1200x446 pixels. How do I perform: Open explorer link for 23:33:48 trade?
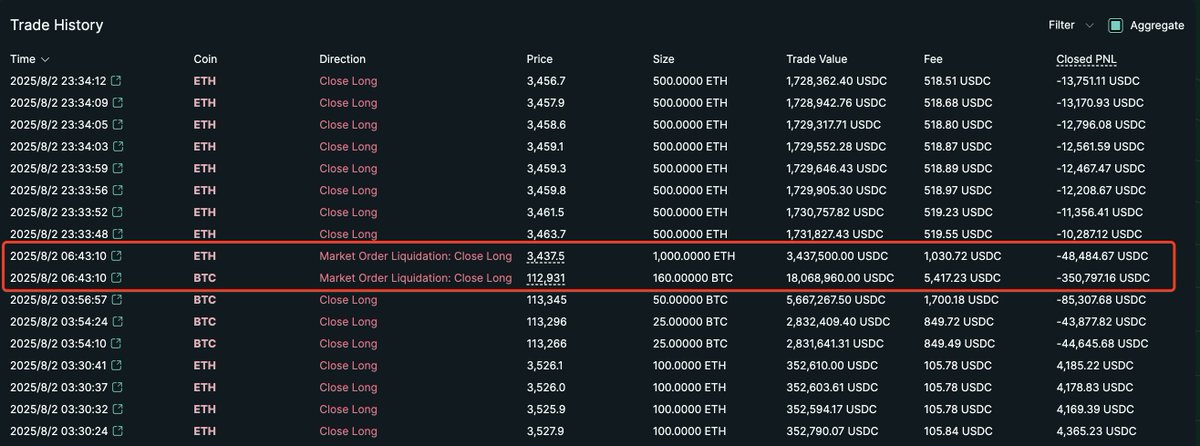click(x=117, y=234)
